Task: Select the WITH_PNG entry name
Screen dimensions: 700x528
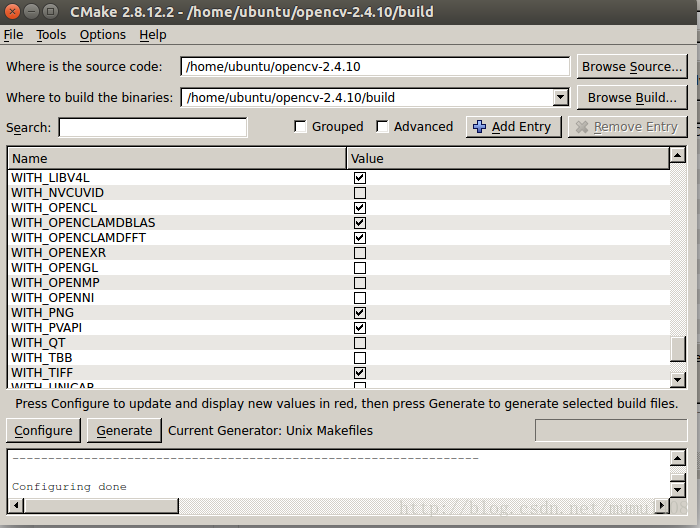Action: tap(42, 313)
